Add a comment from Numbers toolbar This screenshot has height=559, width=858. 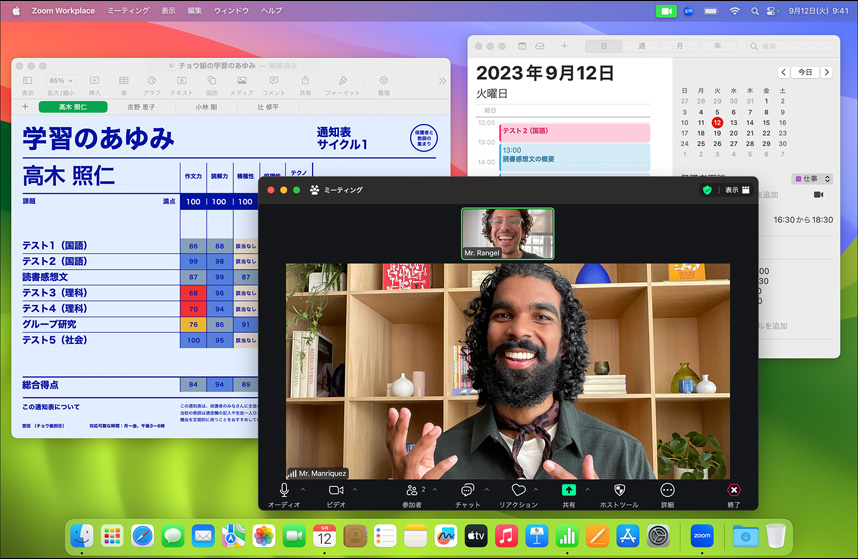point(274,80)
